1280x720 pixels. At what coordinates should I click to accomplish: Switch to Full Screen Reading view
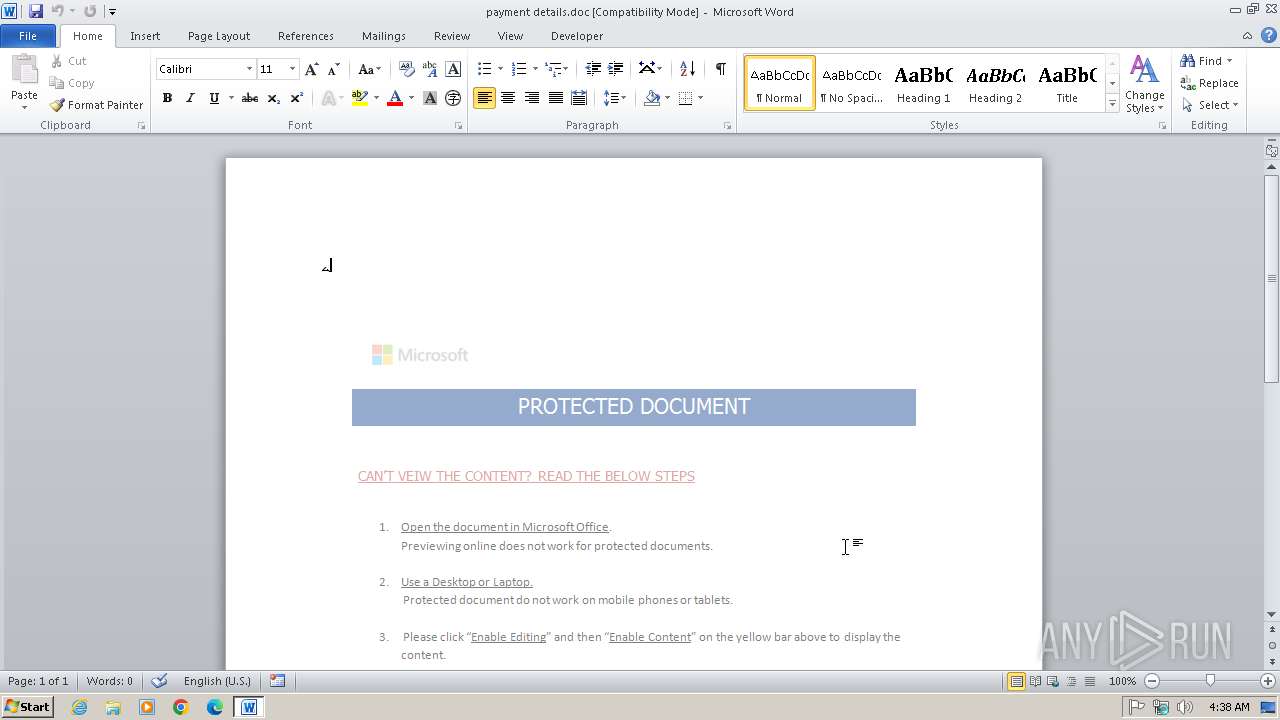(1035, 681)
